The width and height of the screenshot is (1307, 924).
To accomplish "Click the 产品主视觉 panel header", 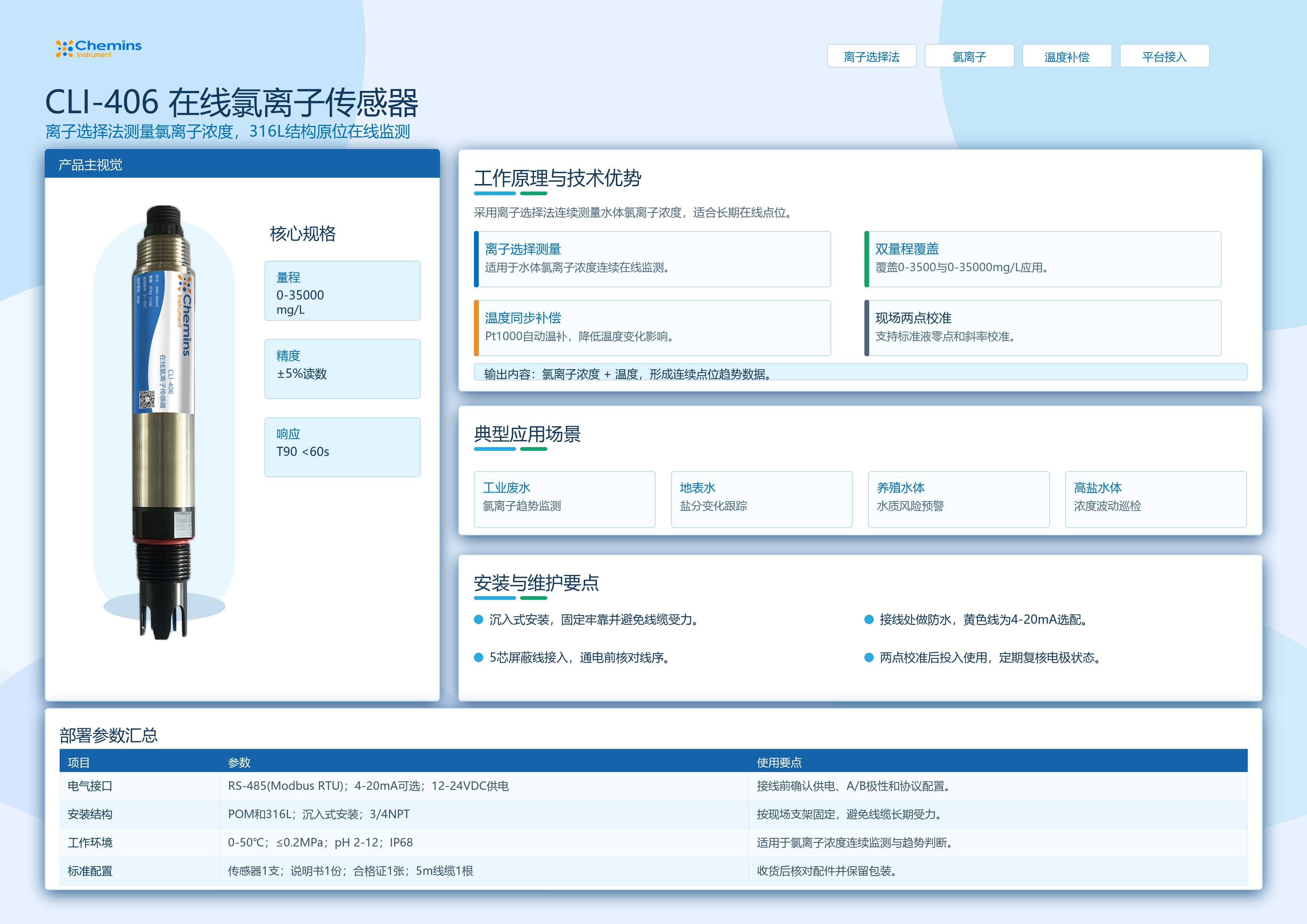I will click(242, 164).
